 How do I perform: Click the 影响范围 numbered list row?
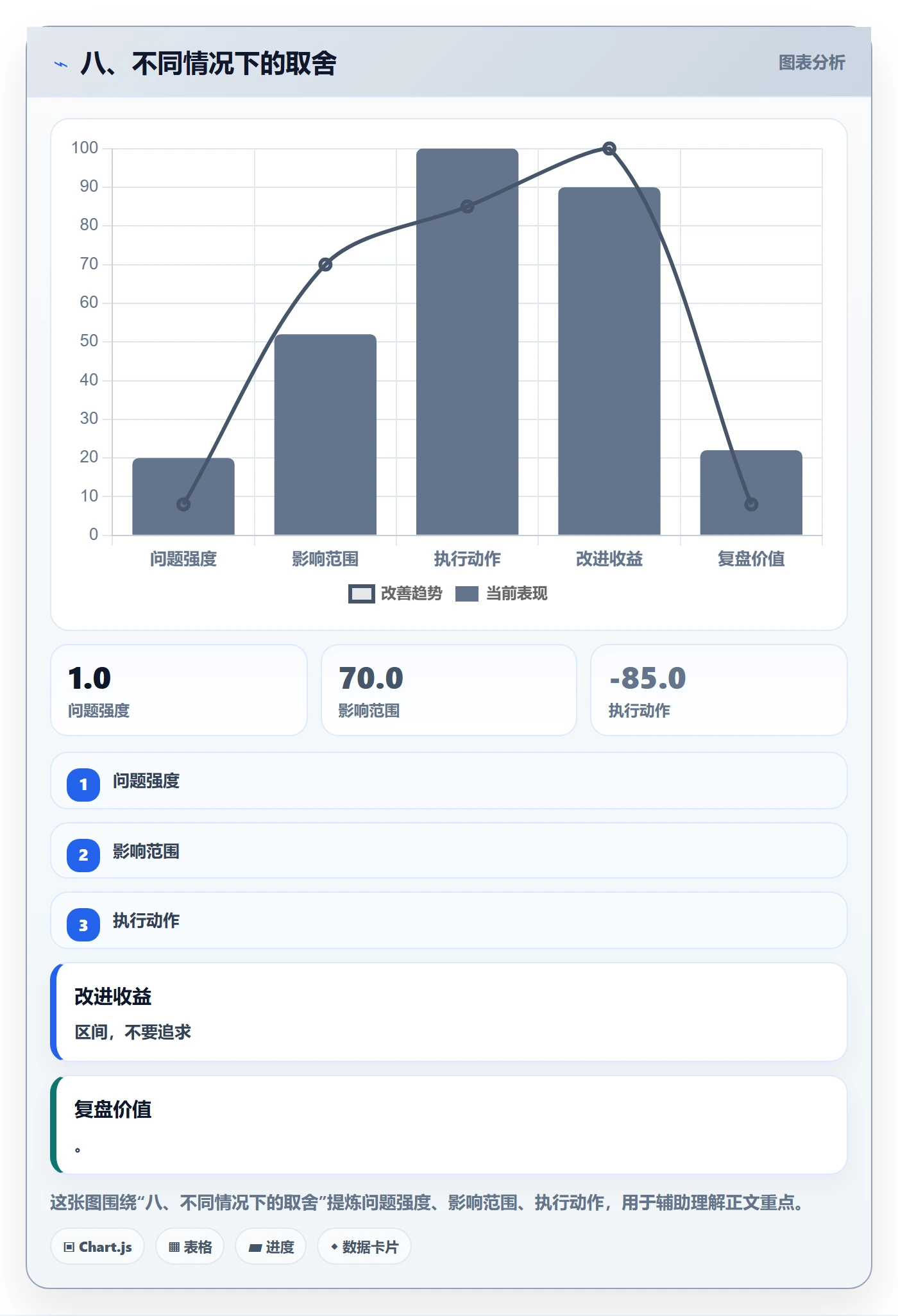[x=449, y=850]
